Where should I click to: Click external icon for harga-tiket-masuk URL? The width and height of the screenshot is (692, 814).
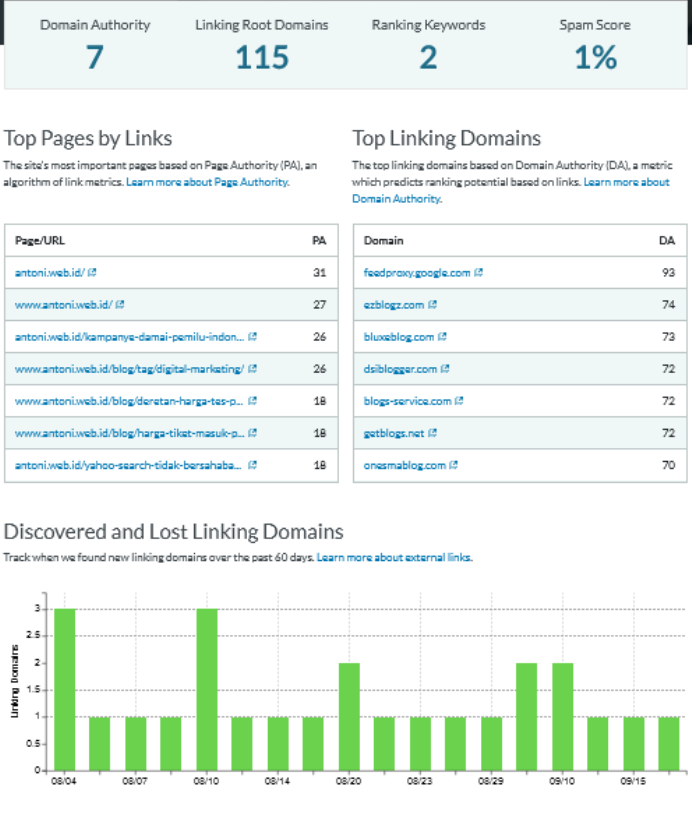252,433
